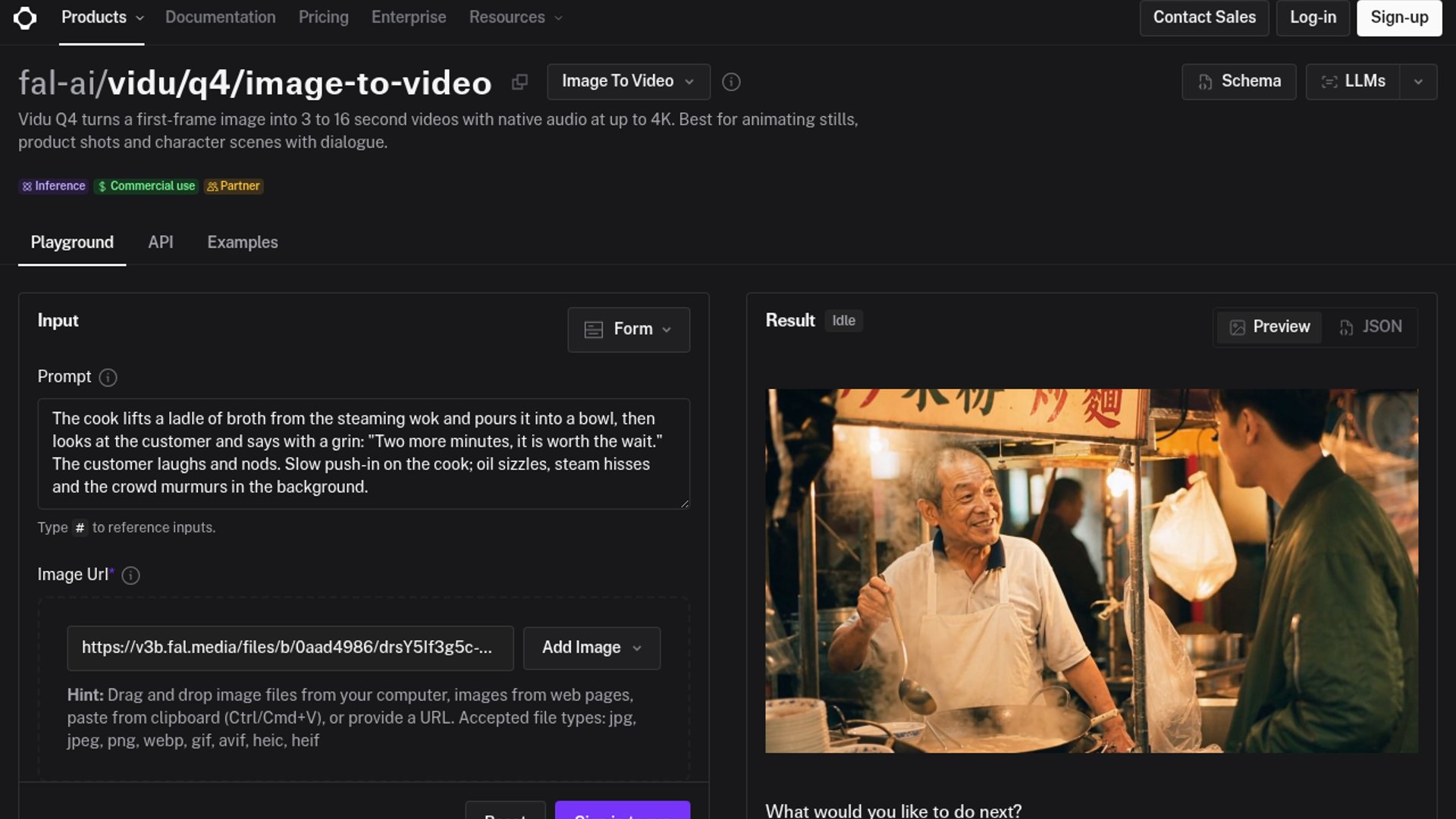Screen dimensions: 1456x819
Task: Click the 'What would you like to do next?' text
Action: [893, 810]
